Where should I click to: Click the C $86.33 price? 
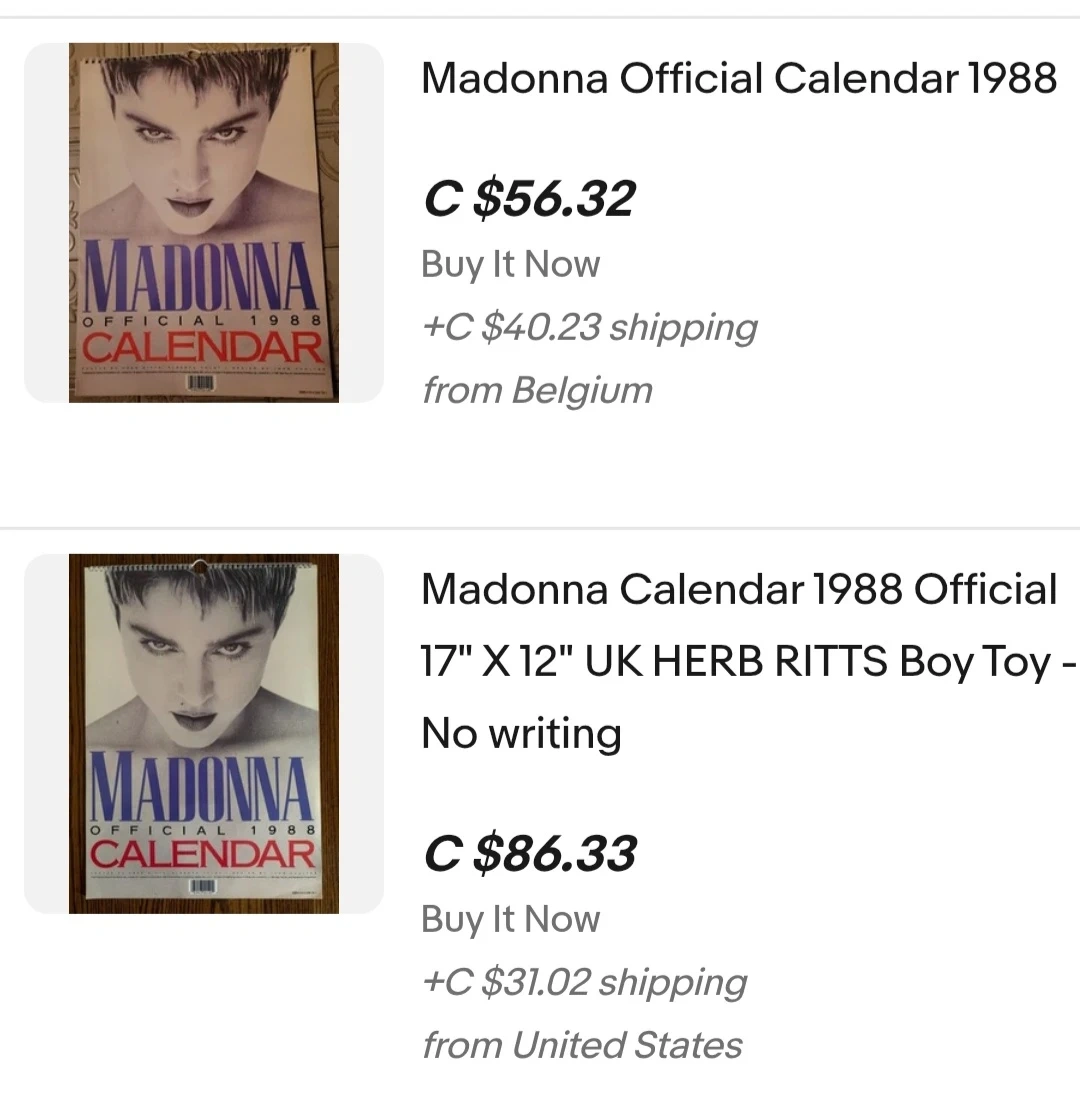[529, 854]
